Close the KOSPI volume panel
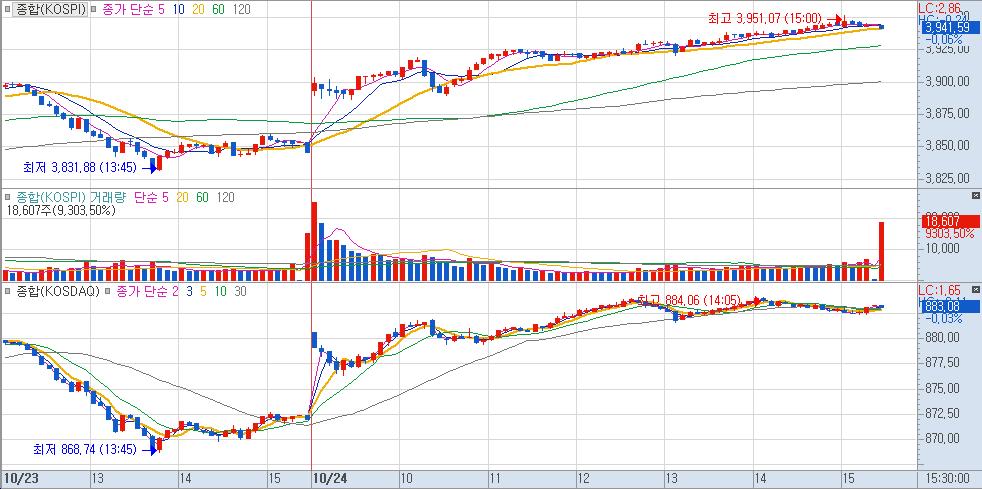Screen dimensions: 982x489 pos(975,196)
